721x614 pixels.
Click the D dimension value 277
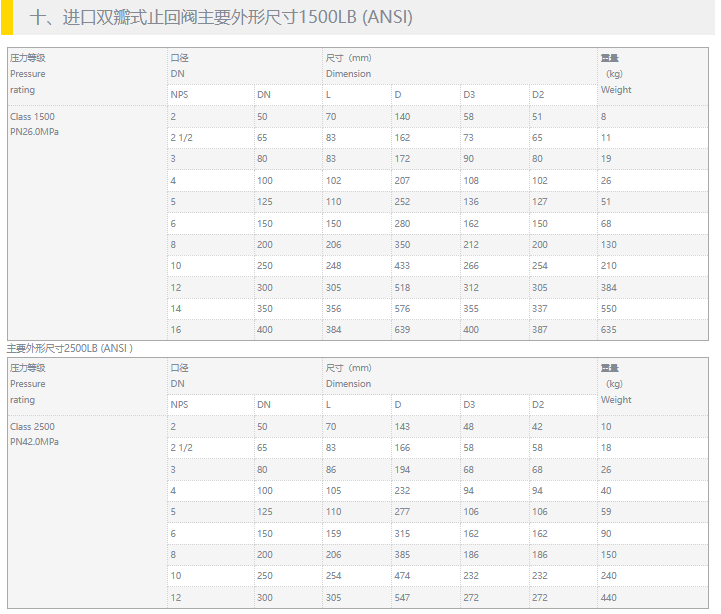[402, 512]
